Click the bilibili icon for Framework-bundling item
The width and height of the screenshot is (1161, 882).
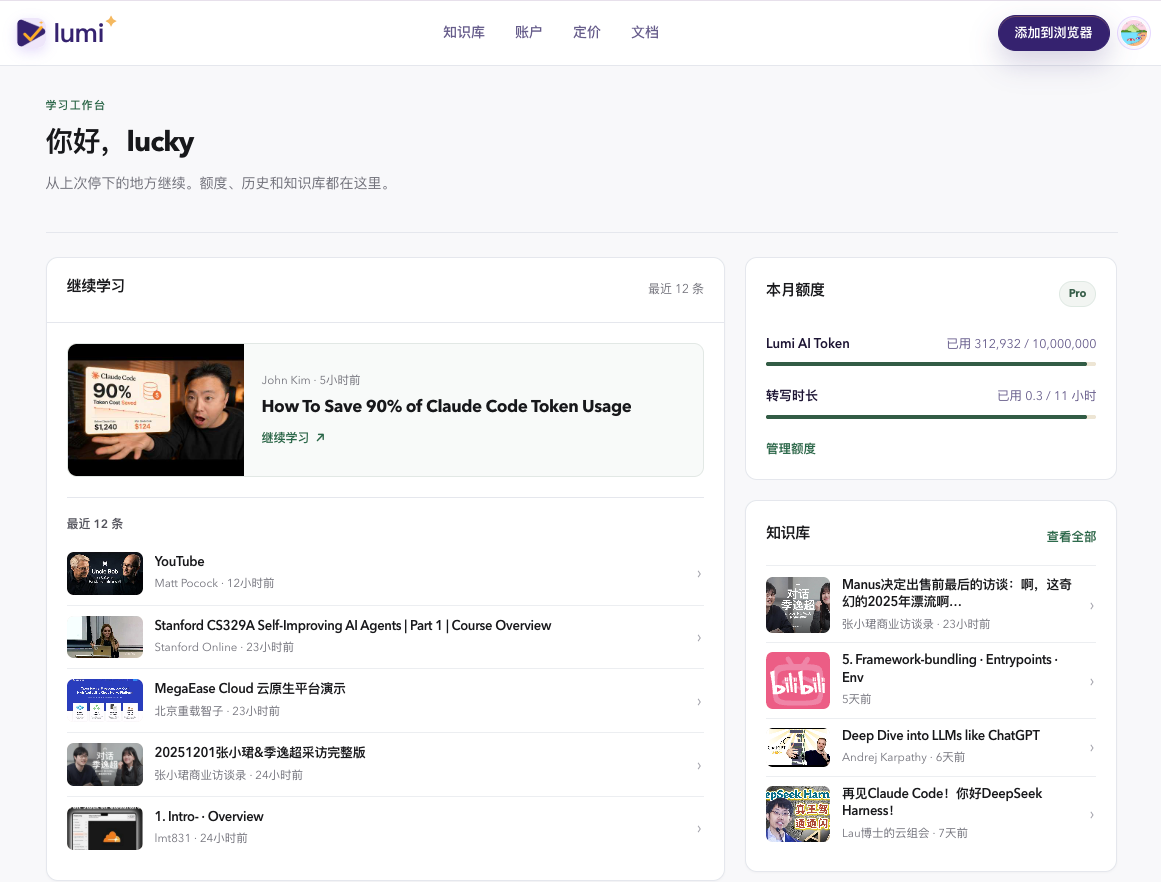pos(797,681)
